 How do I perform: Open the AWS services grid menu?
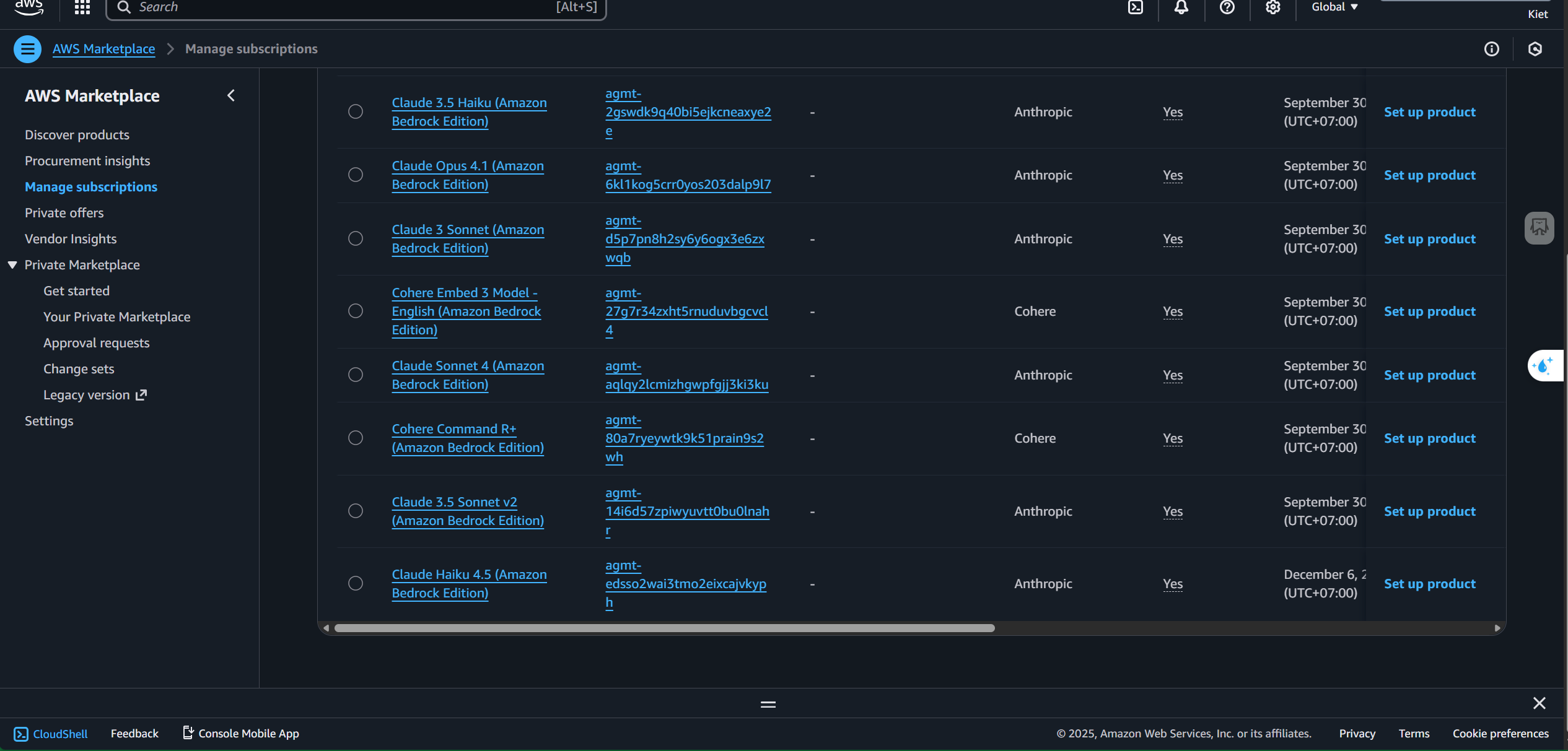82,7
